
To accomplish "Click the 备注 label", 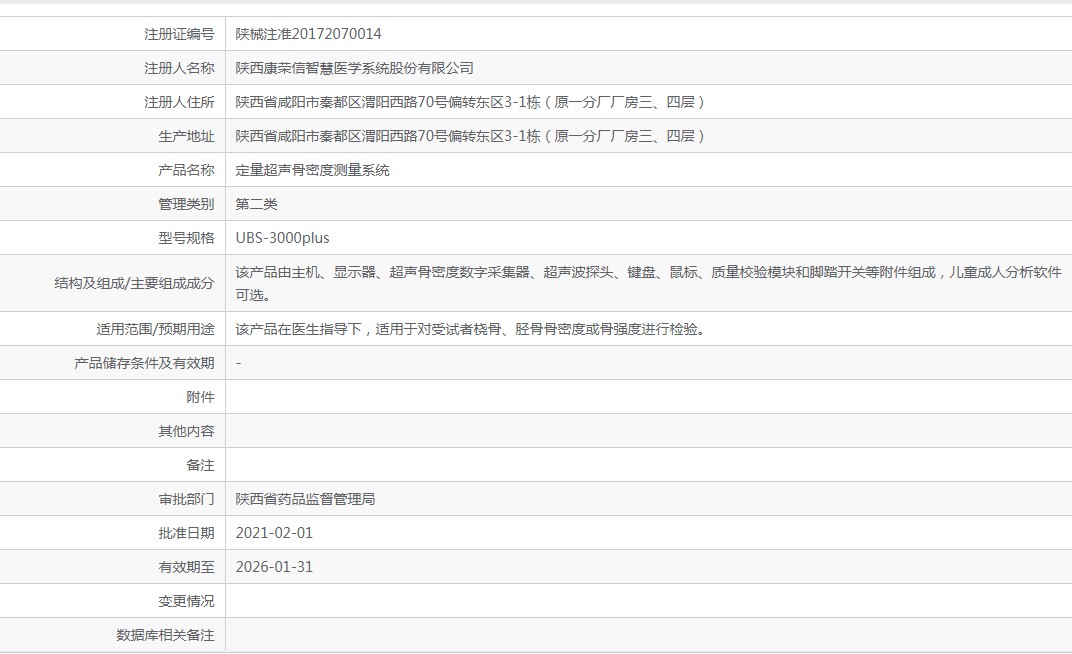I will click(x=200, y=465).
